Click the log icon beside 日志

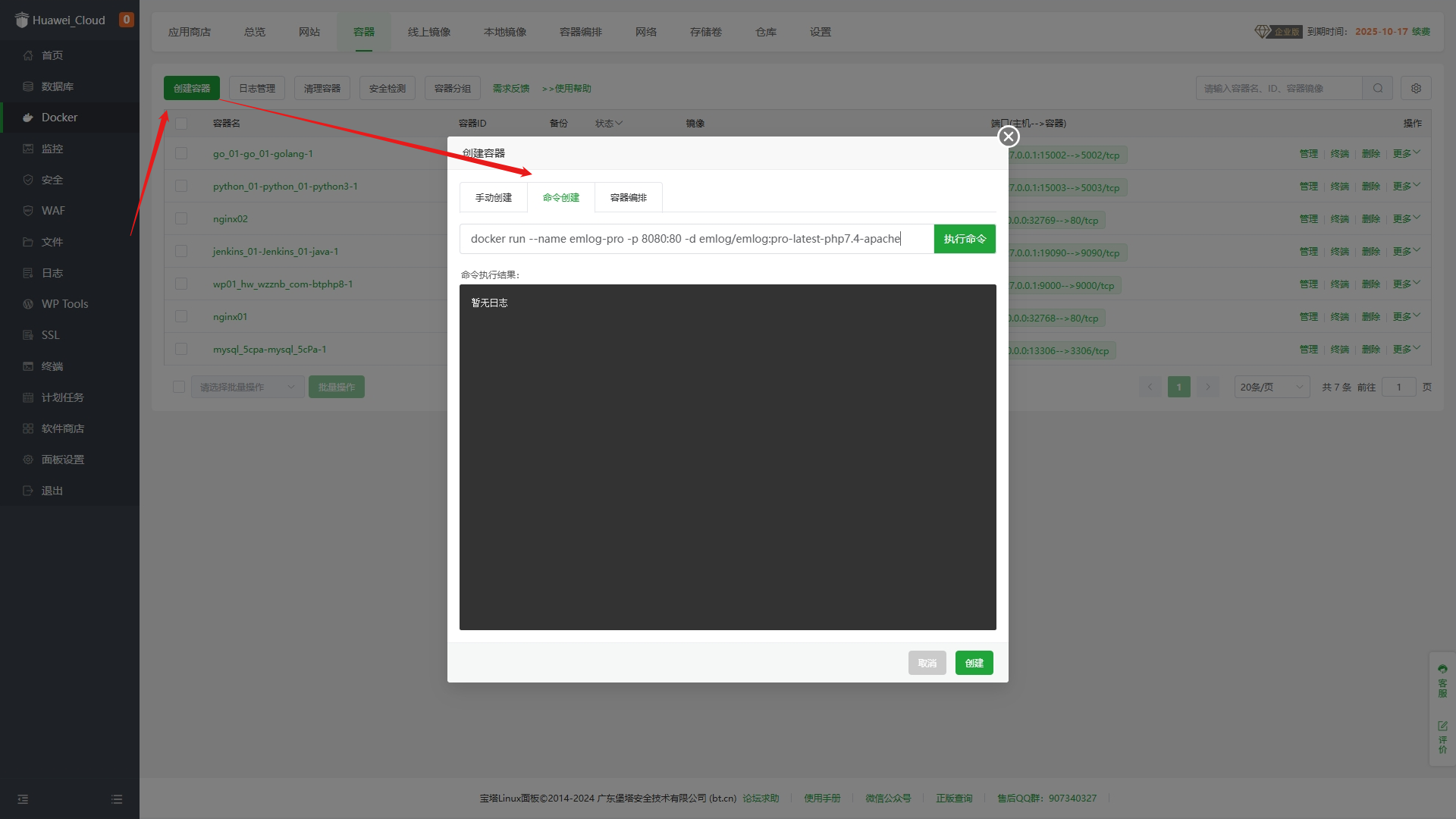(28, 273)
